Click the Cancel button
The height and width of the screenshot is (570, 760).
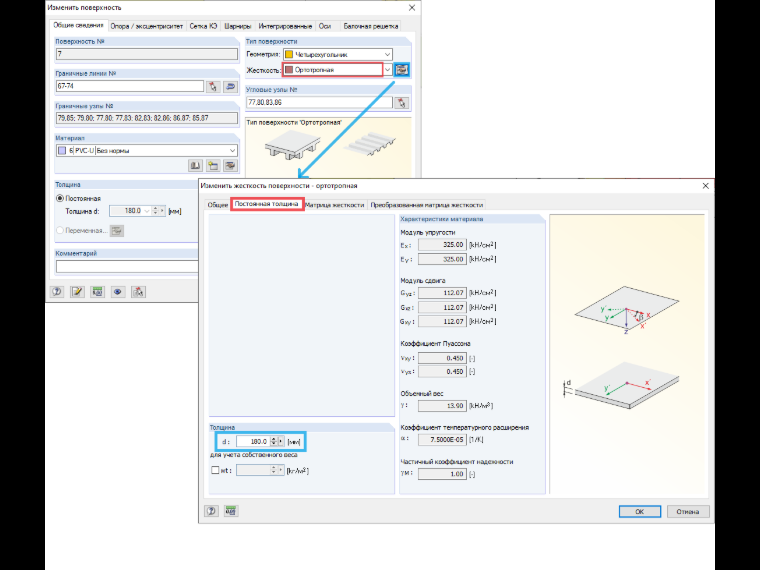(688, 511)
